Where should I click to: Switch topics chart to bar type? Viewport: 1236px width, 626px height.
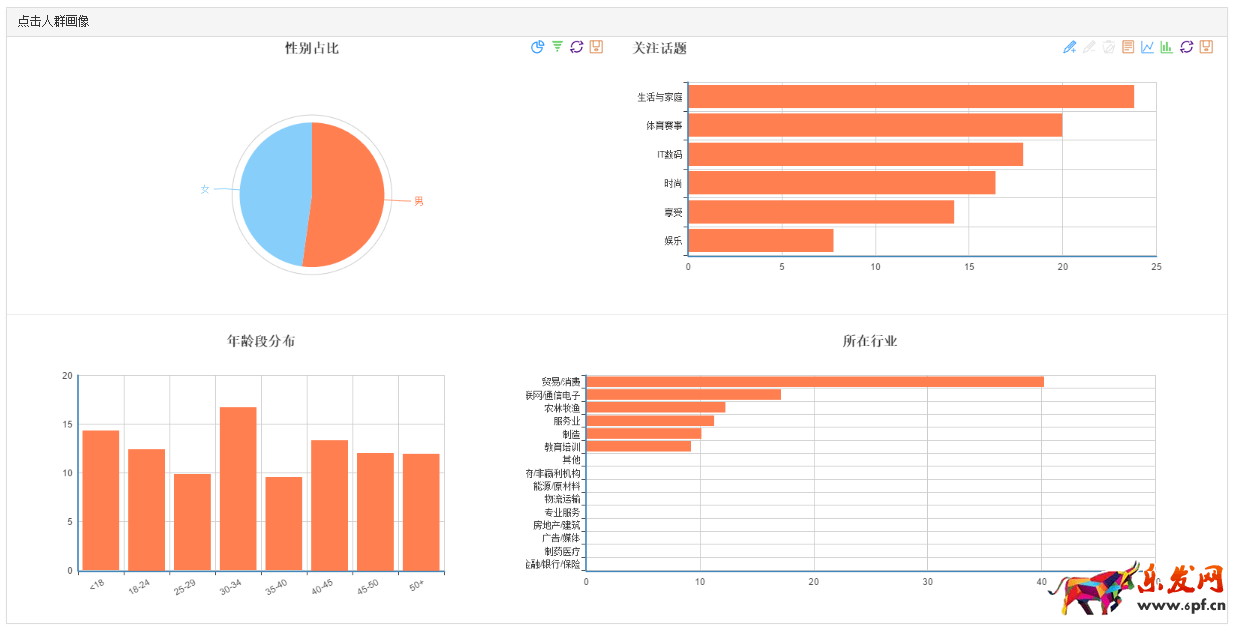[x=1166, y=47]
